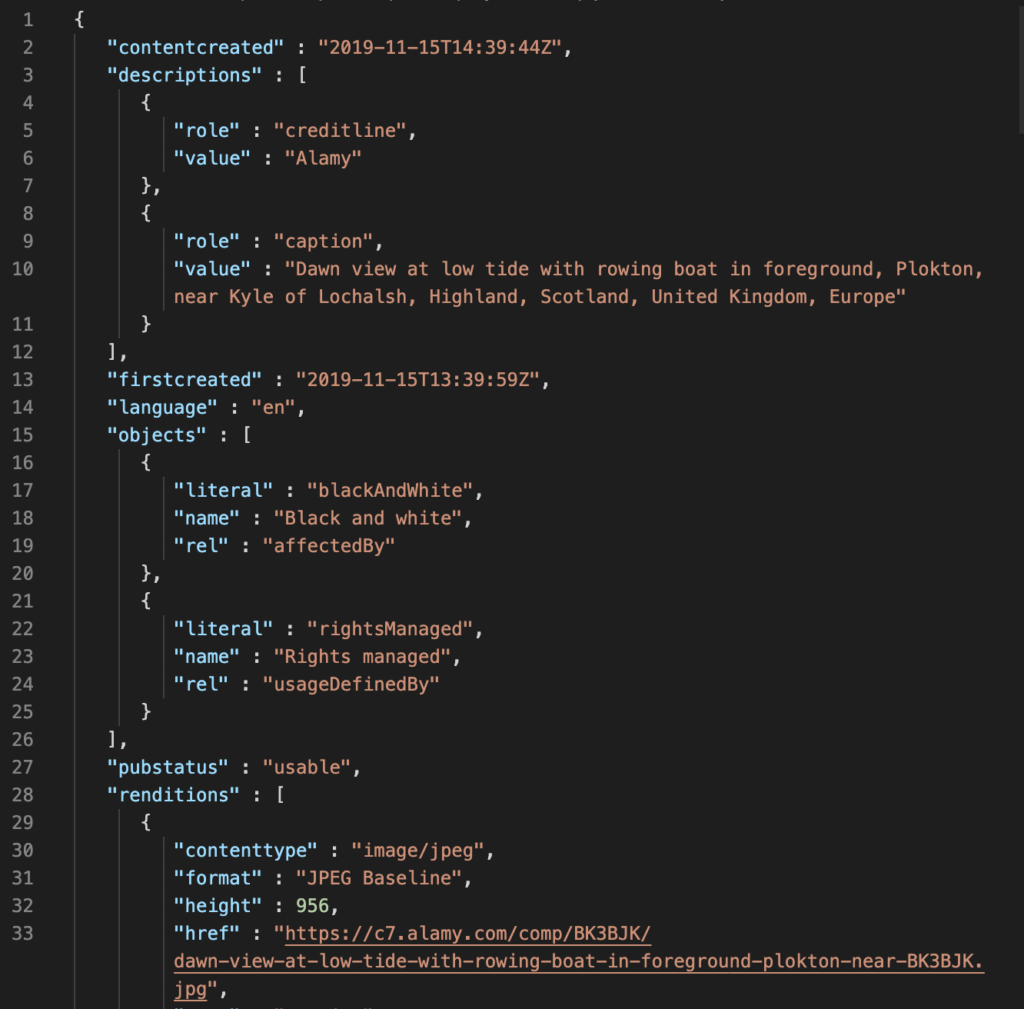Click the "height" key
The height and width of the screenshot is (1009, 1024).
(x=217, y=906)
